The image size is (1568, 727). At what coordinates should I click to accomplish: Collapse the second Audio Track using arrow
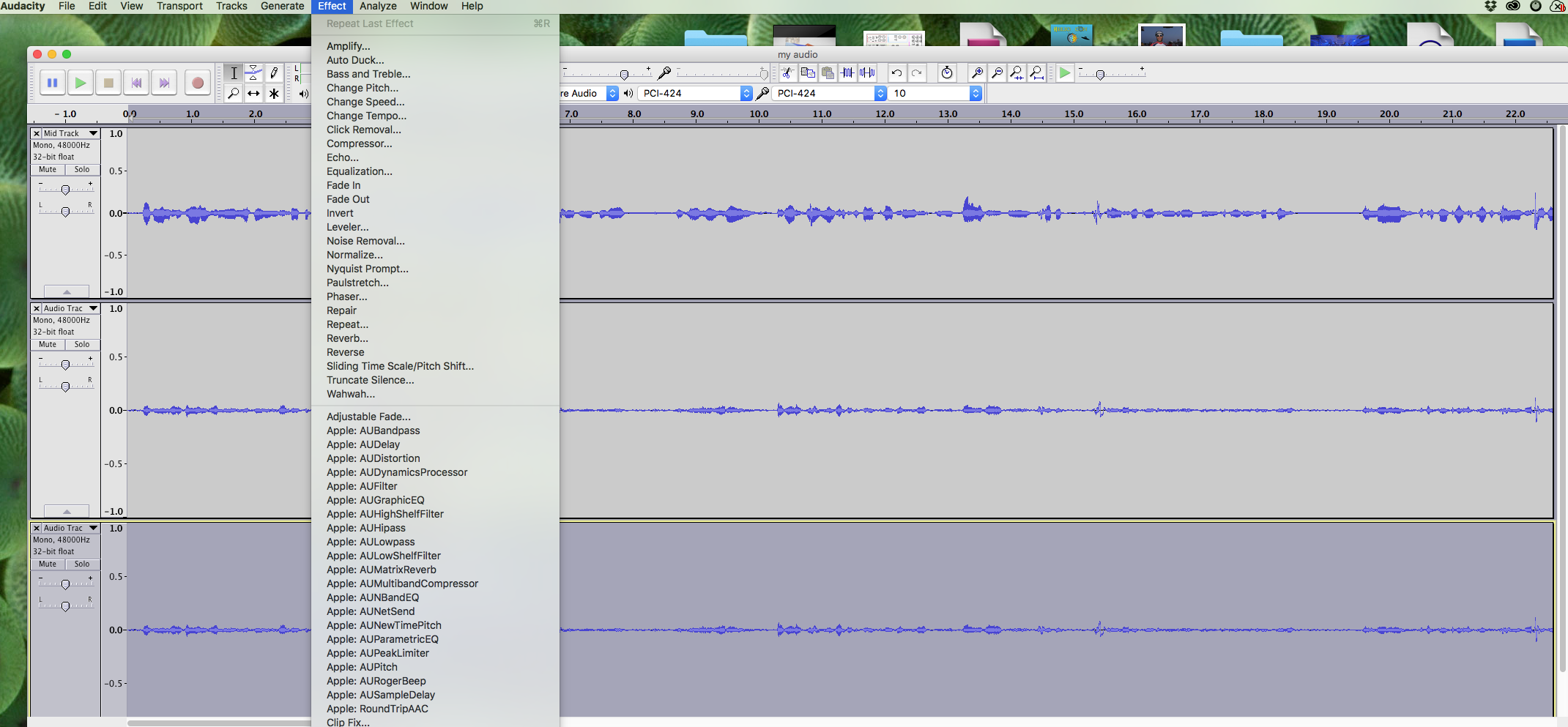click(67, 510)
